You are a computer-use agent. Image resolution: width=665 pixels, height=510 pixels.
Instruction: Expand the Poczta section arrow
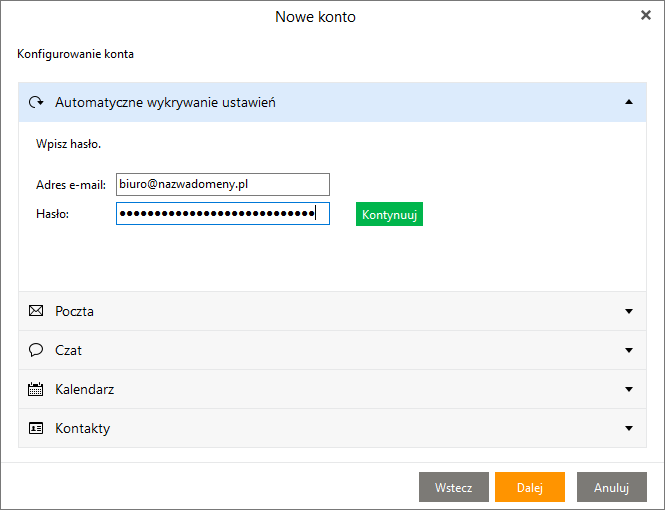tap(629, 311)
